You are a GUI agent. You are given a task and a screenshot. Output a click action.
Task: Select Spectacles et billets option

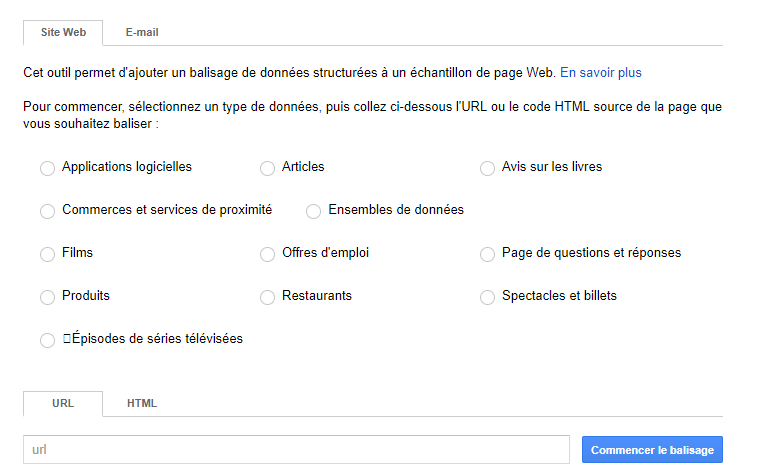click(x=487, y=298)
